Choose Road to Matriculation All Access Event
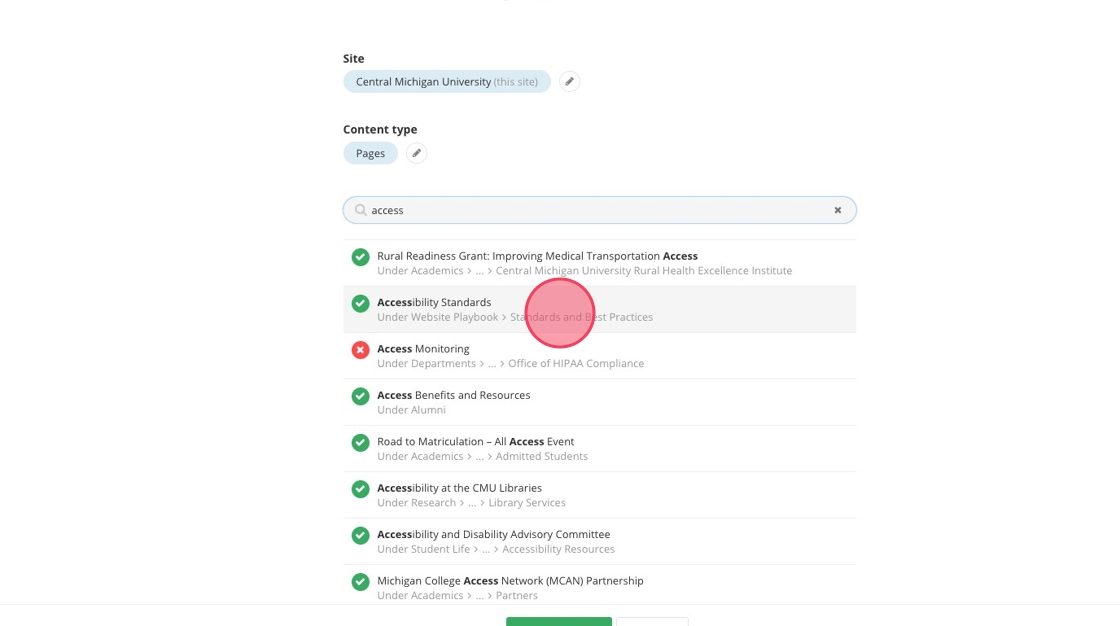 click(599, 449)
